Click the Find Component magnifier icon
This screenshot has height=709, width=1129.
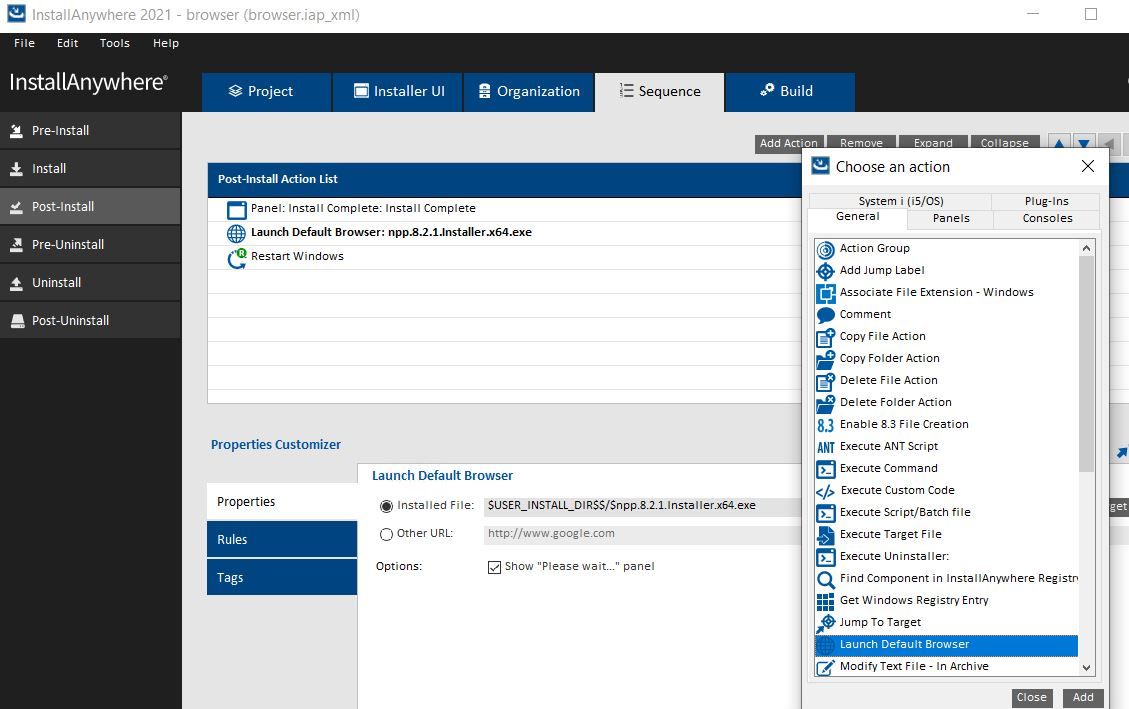coord(825,579)
